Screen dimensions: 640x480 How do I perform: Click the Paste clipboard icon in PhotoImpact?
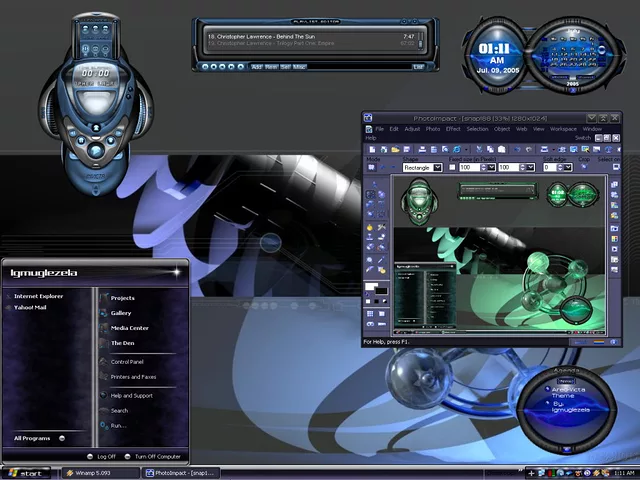(502, 150)
